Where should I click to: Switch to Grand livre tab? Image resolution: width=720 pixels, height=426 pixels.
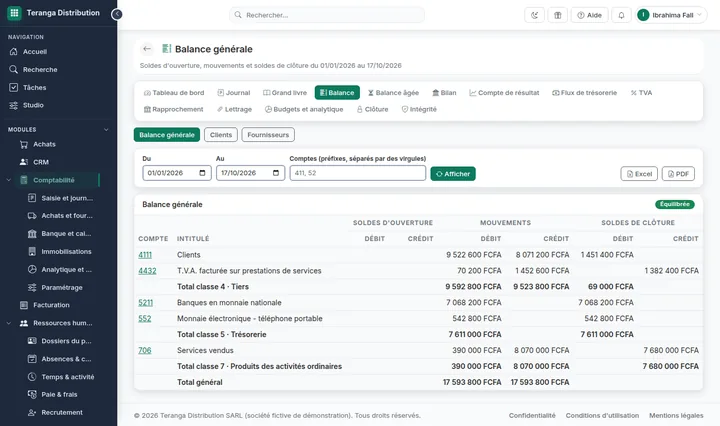285,93
